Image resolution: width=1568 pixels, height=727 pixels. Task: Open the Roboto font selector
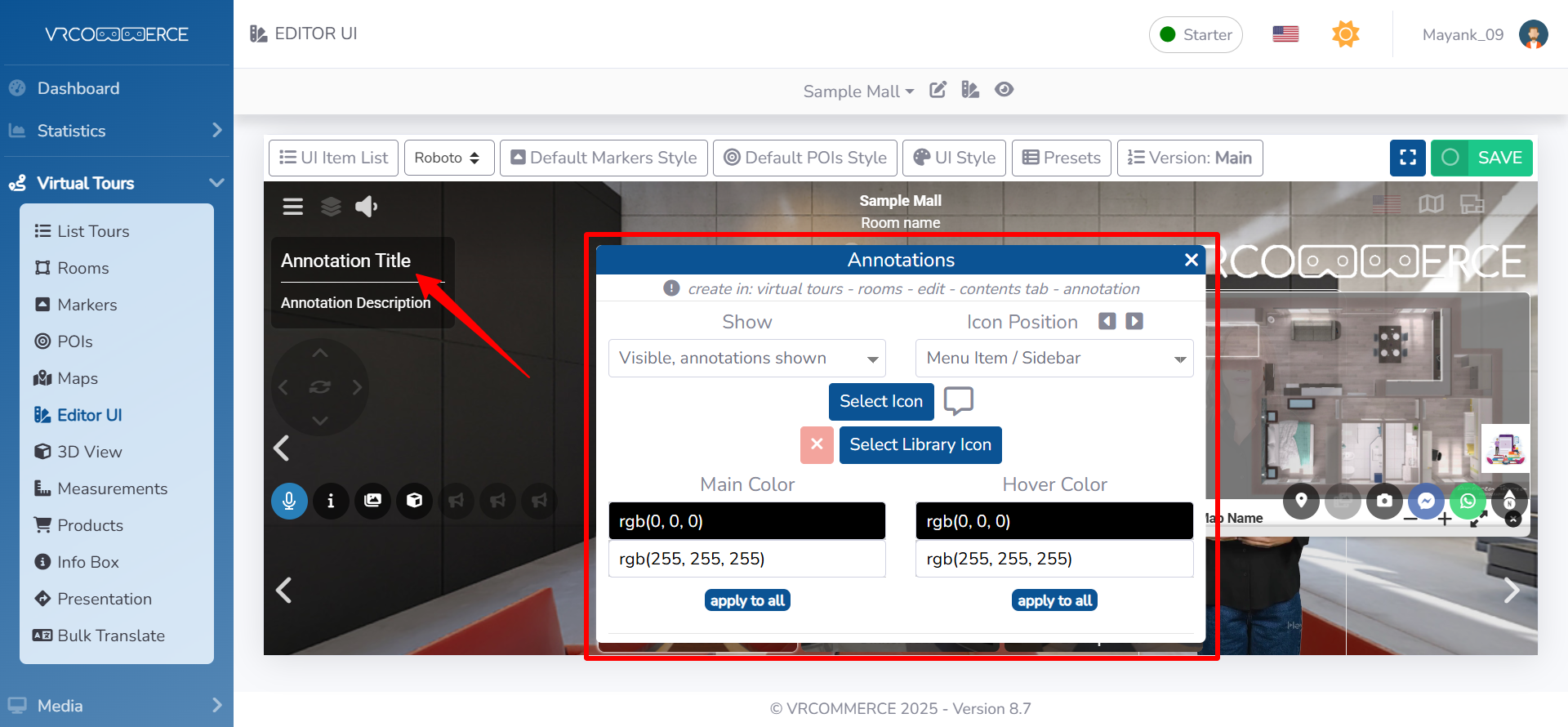tap(448, 158)
